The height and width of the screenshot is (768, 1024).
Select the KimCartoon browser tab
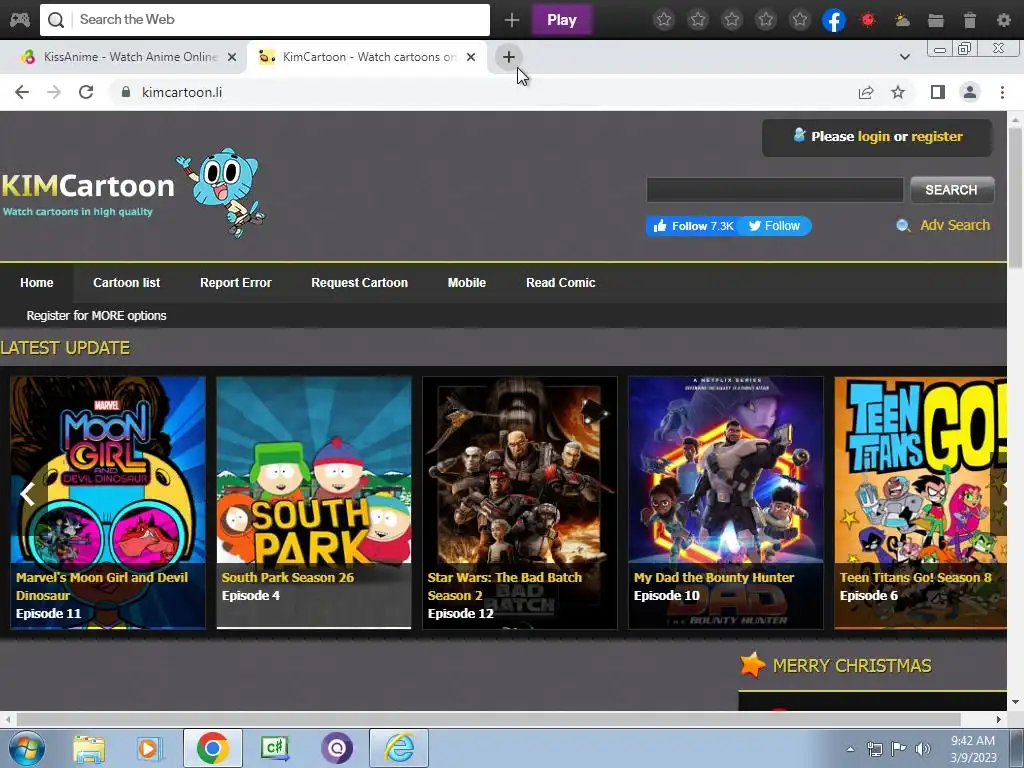tap(366, 57)
